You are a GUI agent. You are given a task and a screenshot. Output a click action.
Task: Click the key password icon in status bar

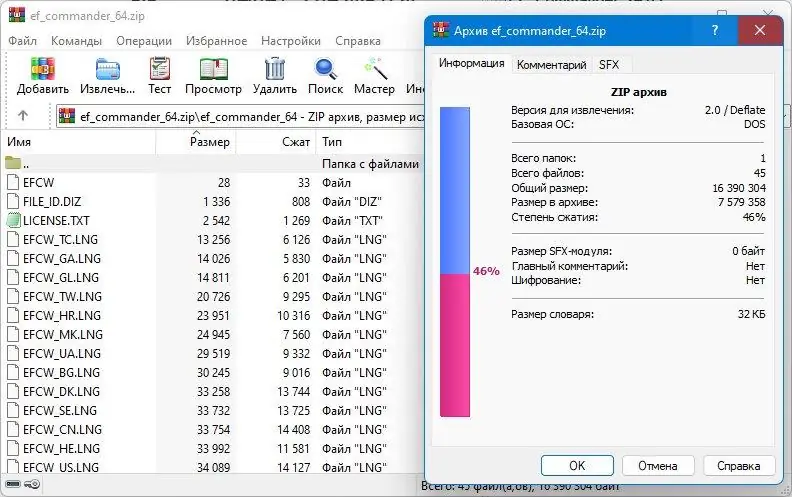tap(32, 484)
